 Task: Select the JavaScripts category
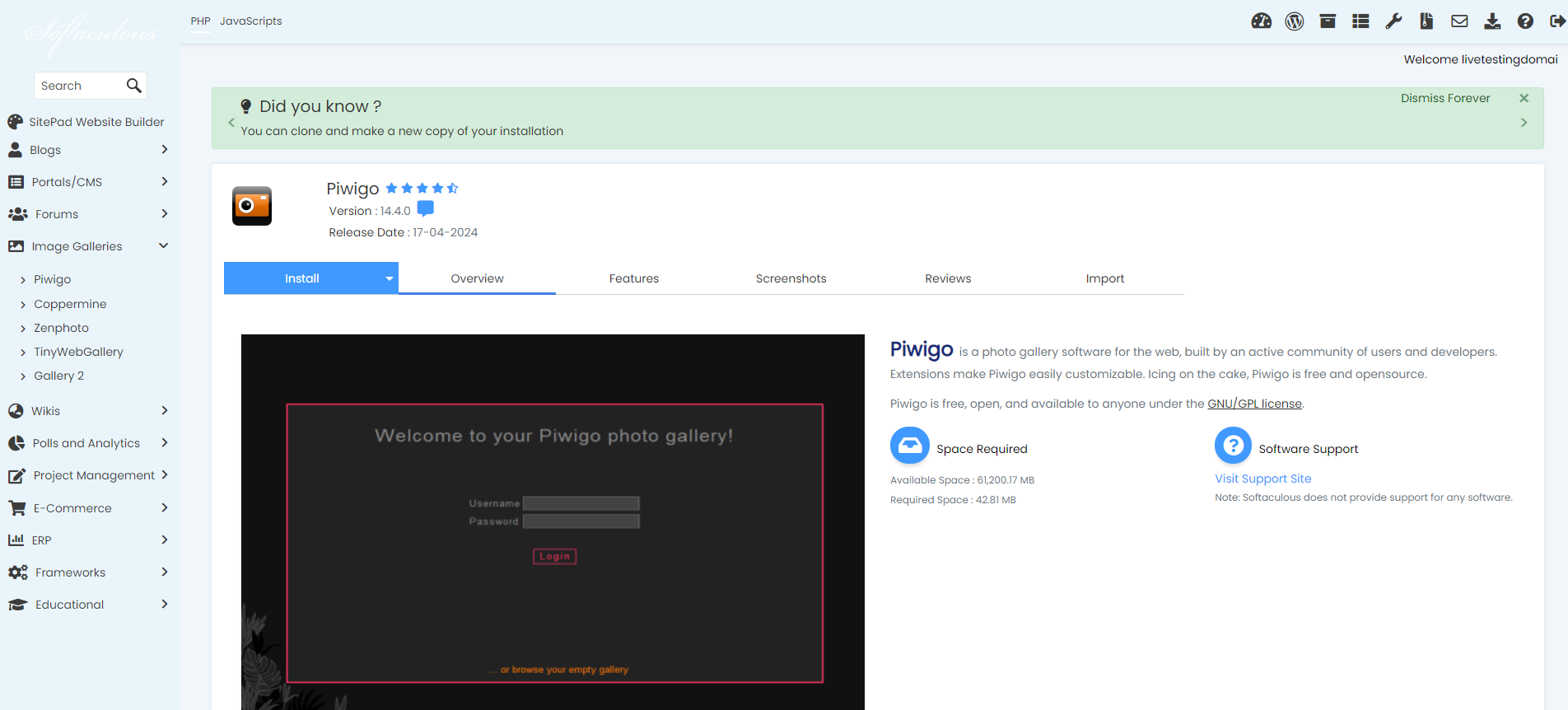click(250, 21)
